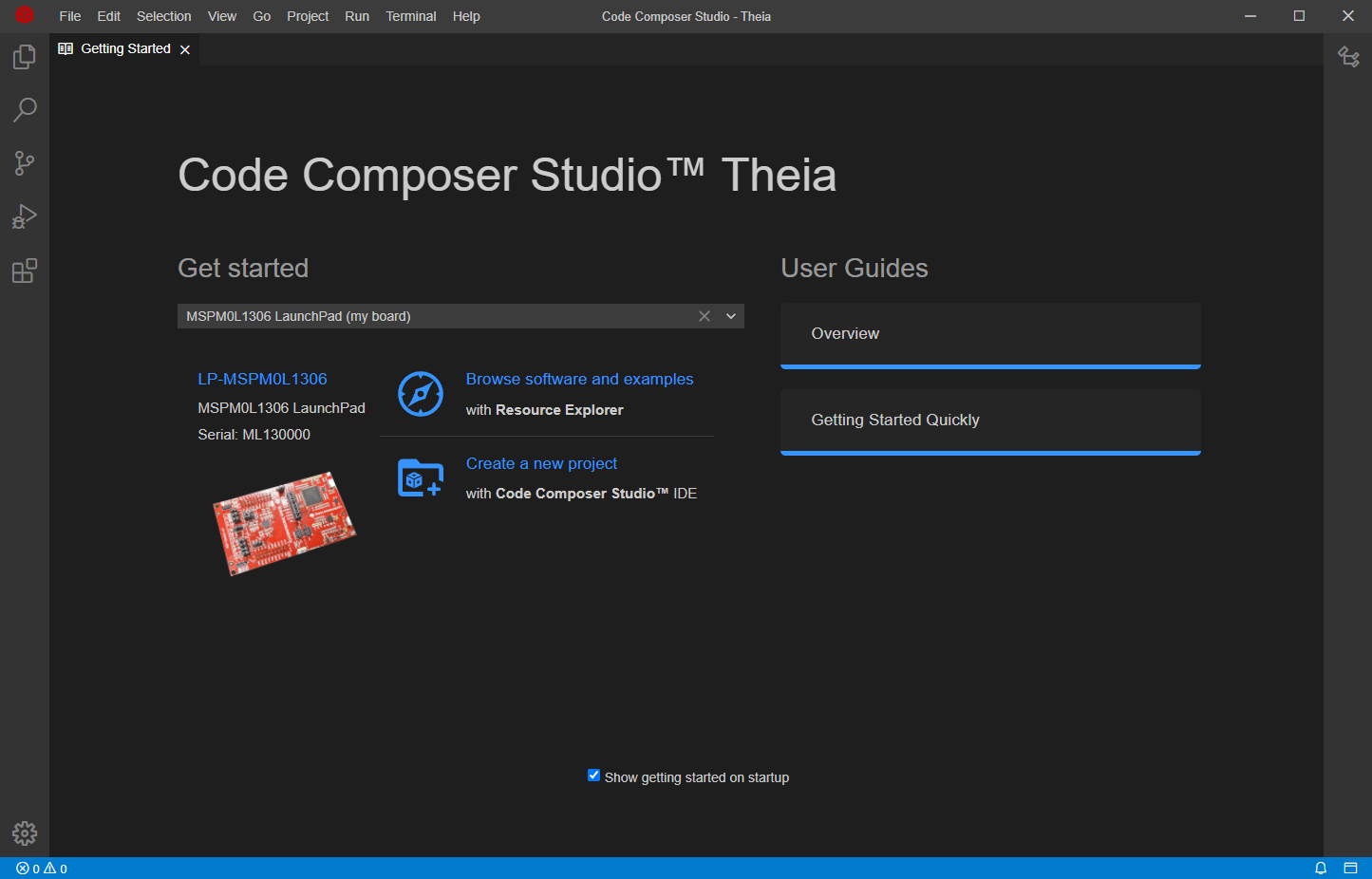The width and height of the screenshot is (1372, 879).
Task: Open the Overview user guide
Action: coord(990,334)
